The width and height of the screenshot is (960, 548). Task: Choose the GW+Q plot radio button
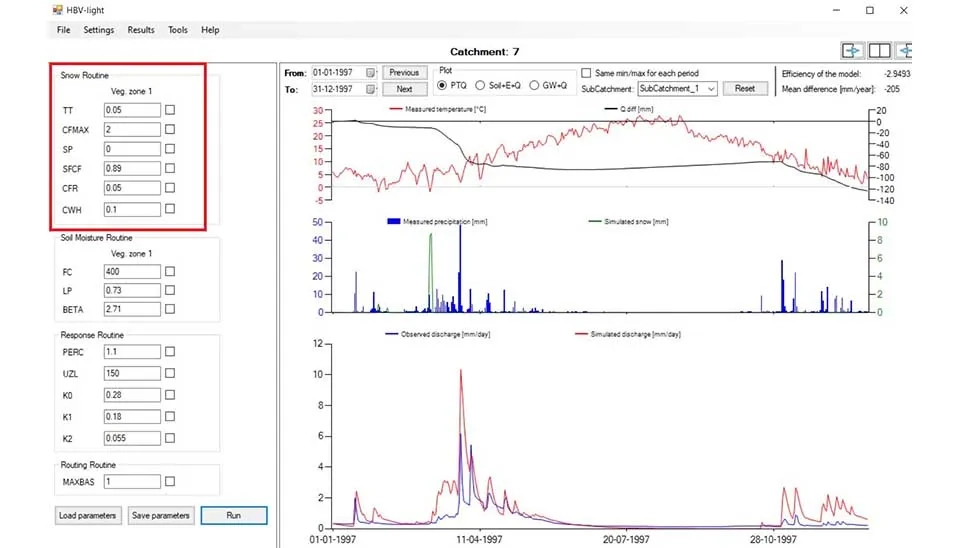point(535,86)
